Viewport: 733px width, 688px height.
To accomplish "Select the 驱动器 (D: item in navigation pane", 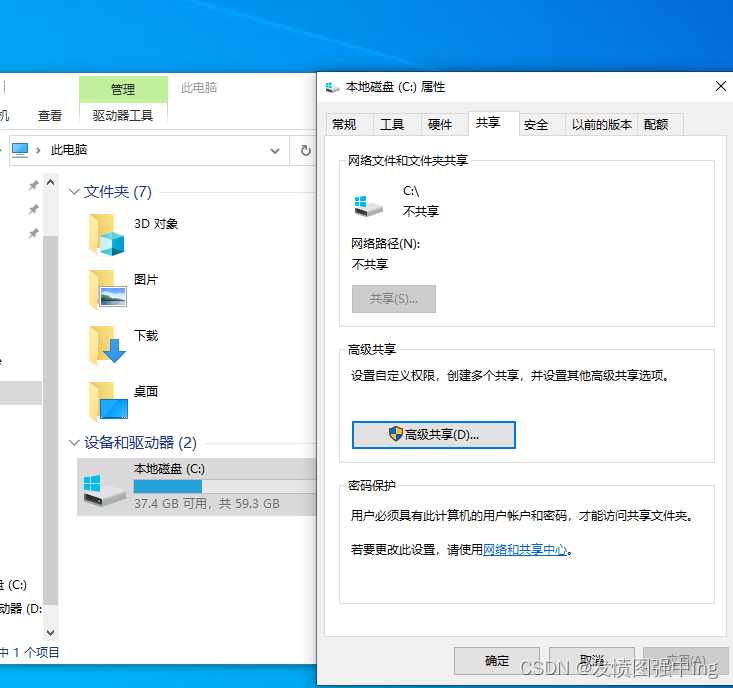I will 21,609.
